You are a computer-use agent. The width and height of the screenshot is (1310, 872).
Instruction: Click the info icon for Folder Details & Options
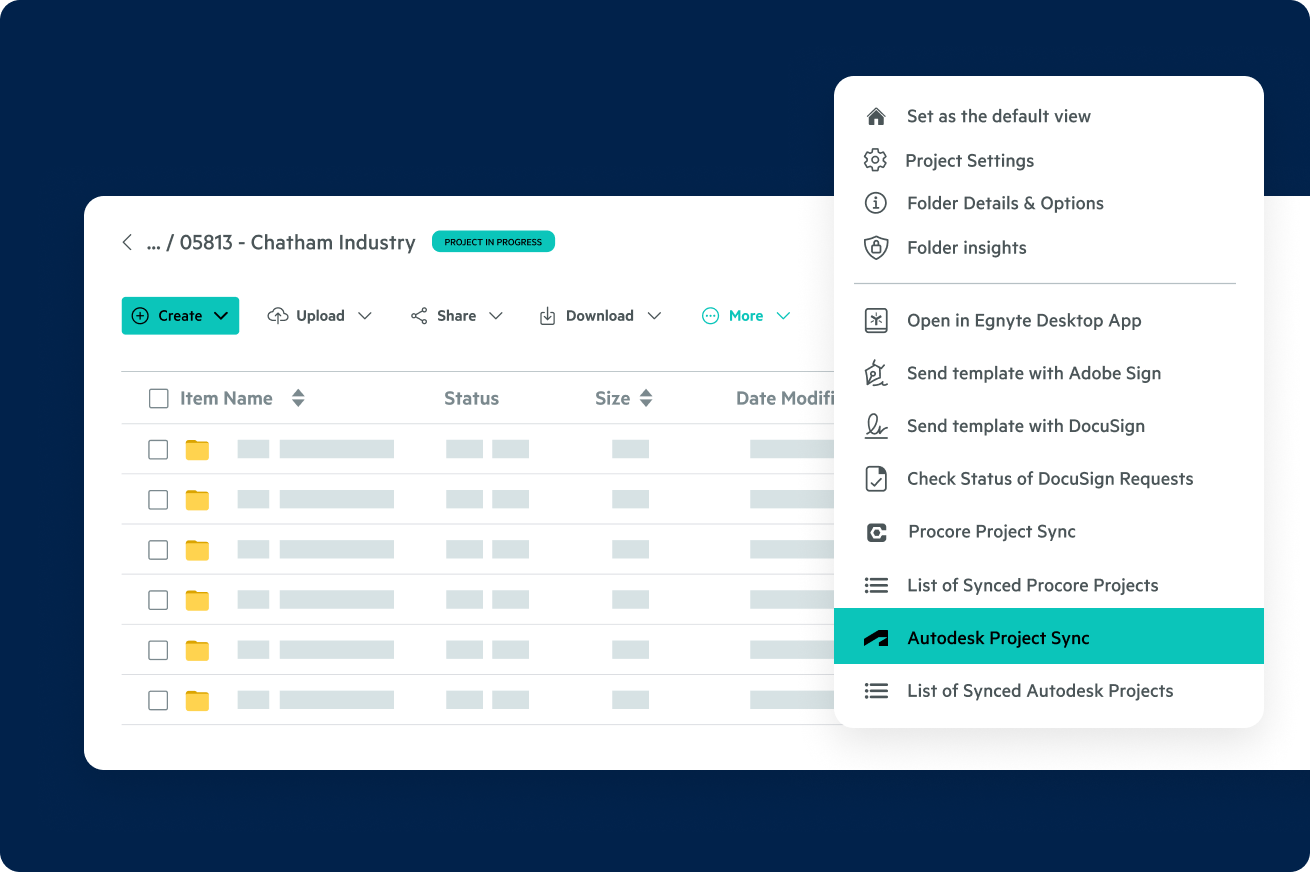[875, 203]
